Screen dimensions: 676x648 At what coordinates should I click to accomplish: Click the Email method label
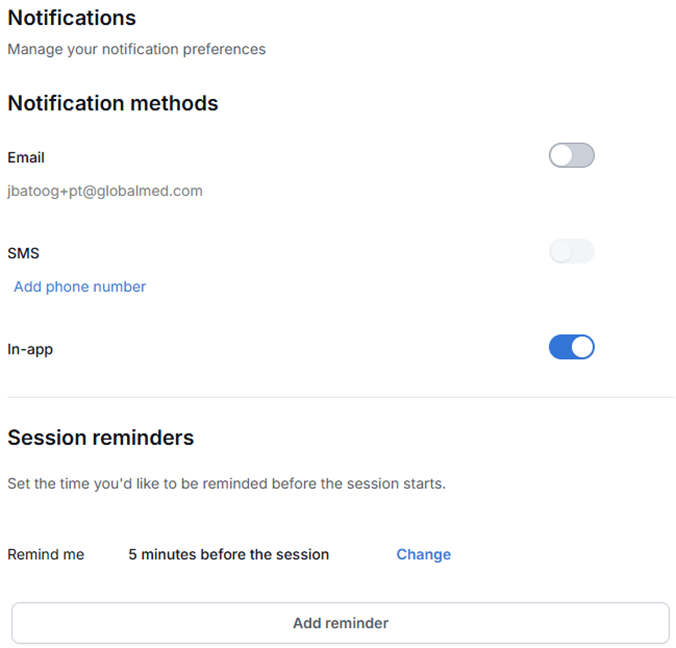26,157
